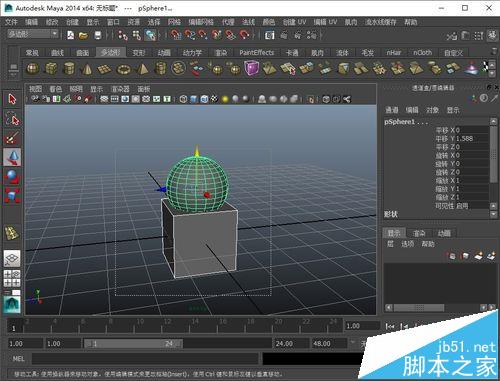Create a polygon cylinder from the shelf

point(69,69)
